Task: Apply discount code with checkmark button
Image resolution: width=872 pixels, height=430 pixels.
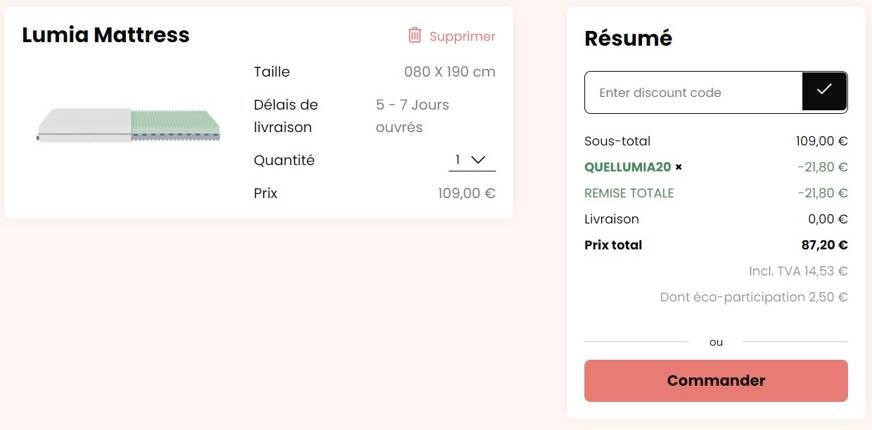Action: click(824, 92)
